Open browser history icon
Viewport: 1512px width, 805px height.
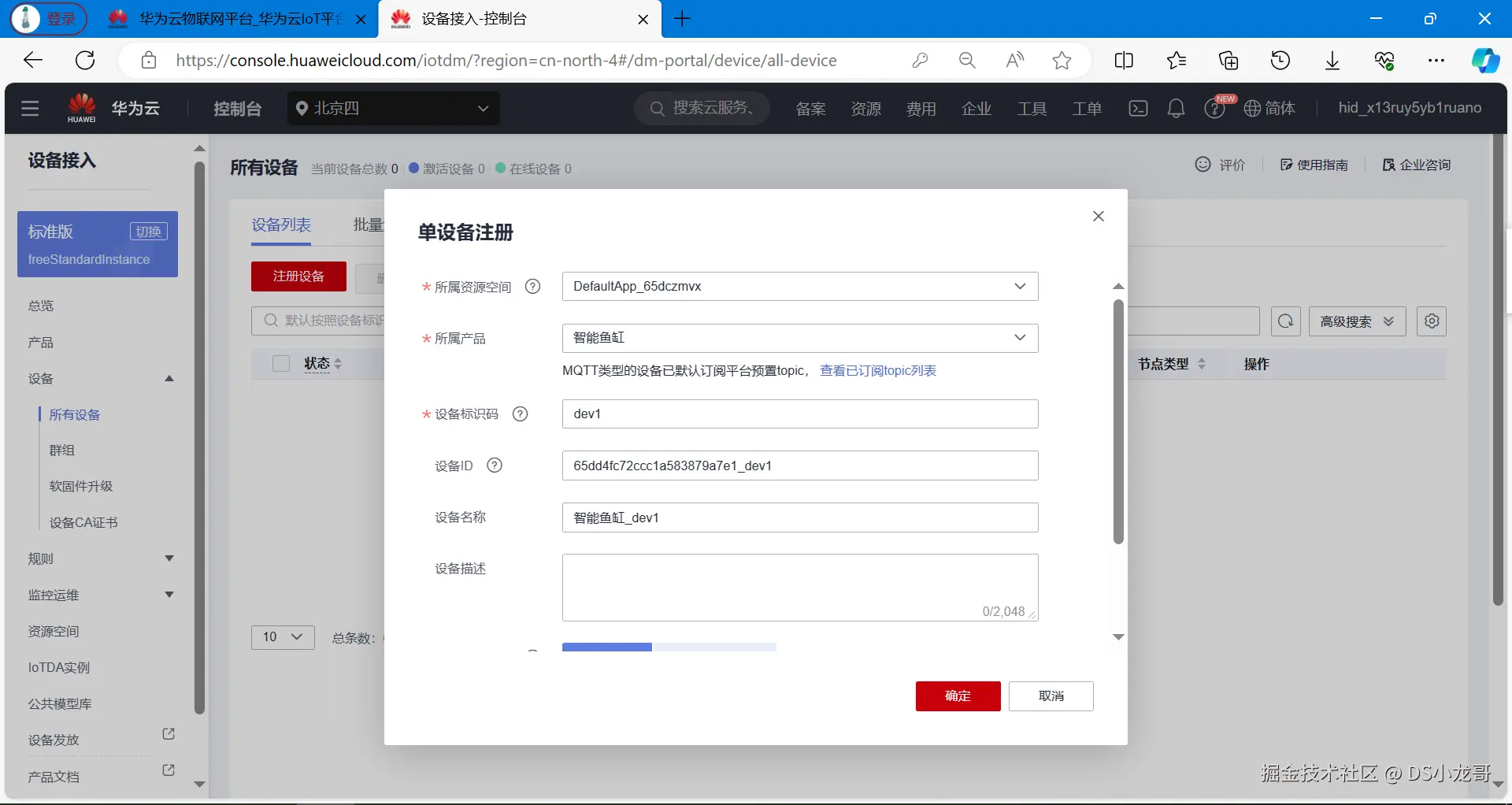click(1280, 61)
